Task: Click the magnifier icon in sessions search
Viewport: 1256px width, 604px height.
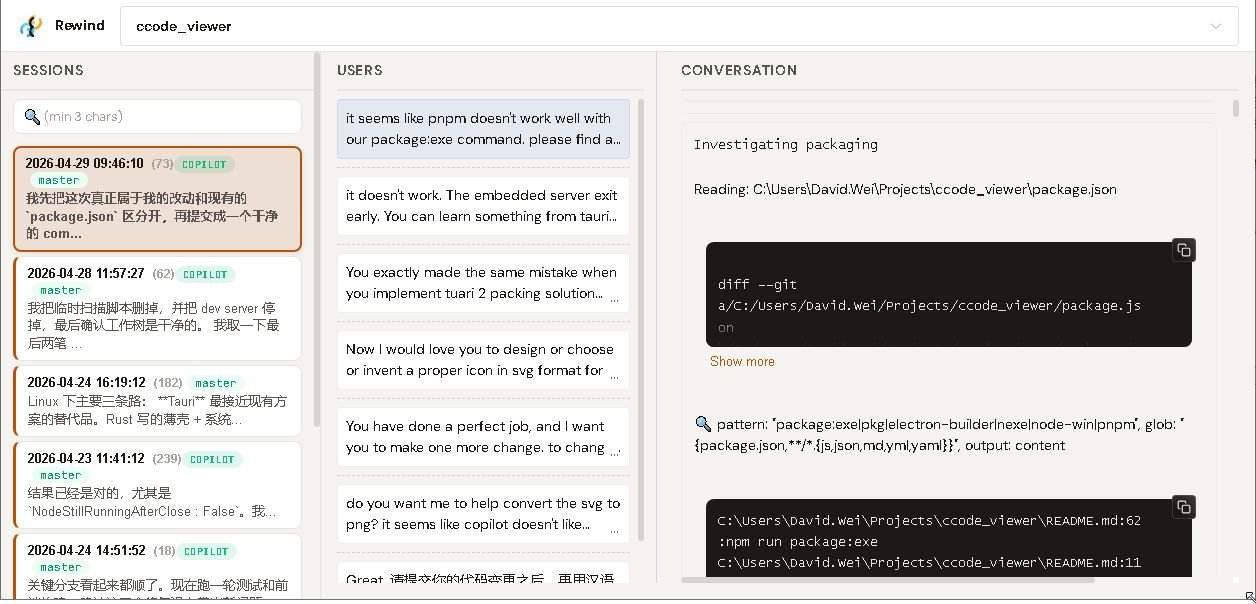Action: point(32,117)
